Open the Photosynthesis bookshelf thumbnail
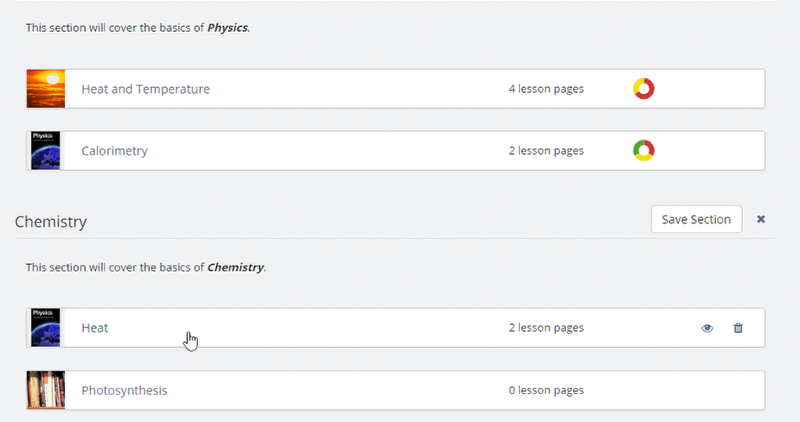 (x=46, y=390)
